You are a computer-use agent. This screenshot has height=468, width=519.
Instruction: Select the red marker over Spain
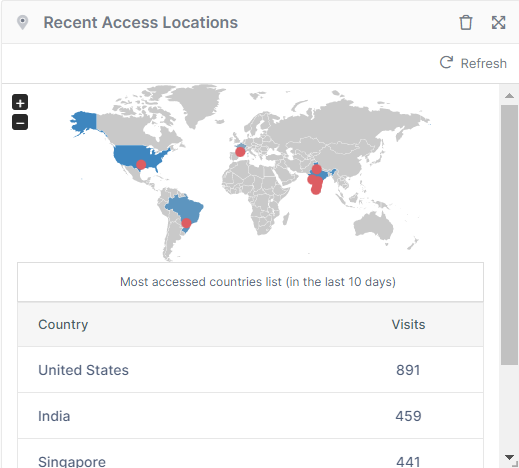point(240,152)
